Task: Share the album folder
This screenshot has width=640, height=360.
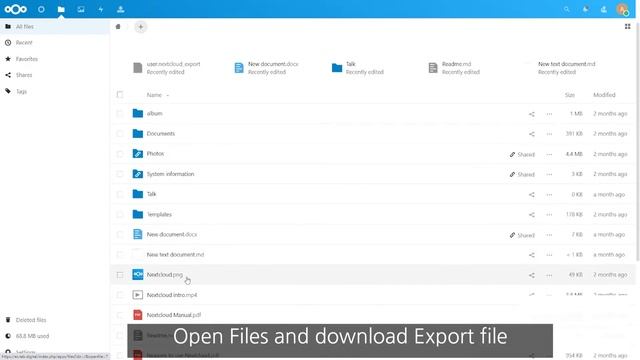Action: [x=531, y=114]
